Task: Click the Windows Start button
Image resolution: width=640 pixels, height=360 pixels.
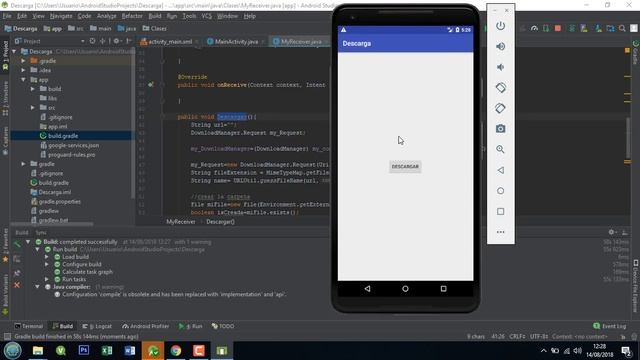Action: [x=12, y=351]
